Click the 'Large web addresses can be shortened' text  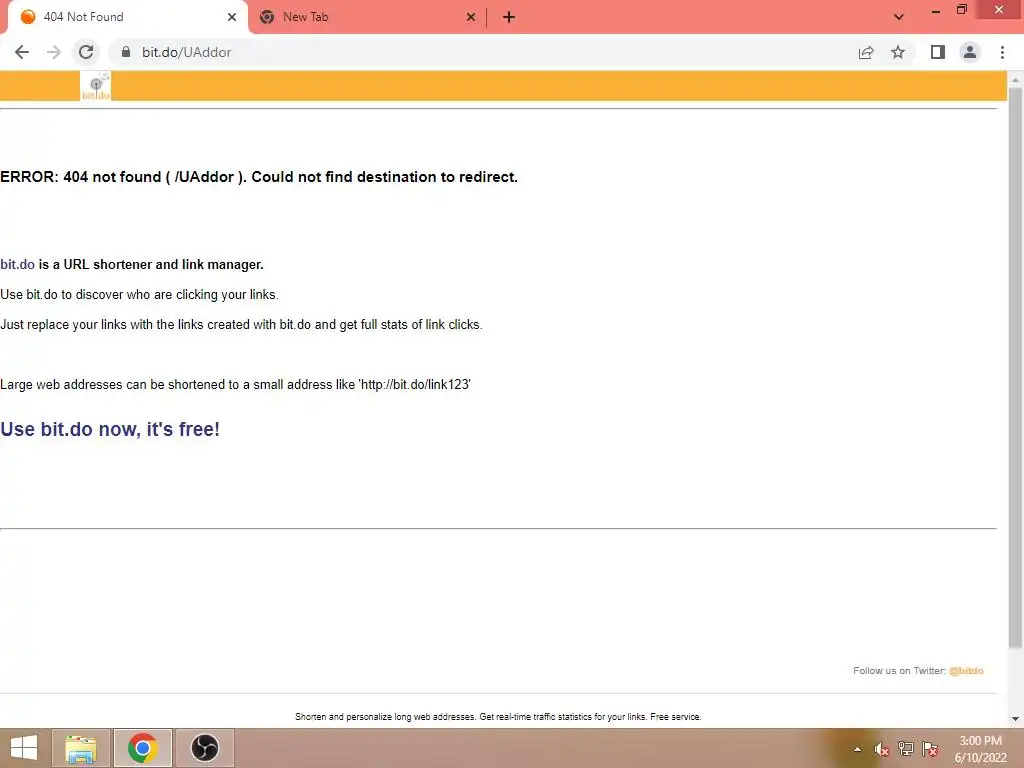(x=235, y=385)
